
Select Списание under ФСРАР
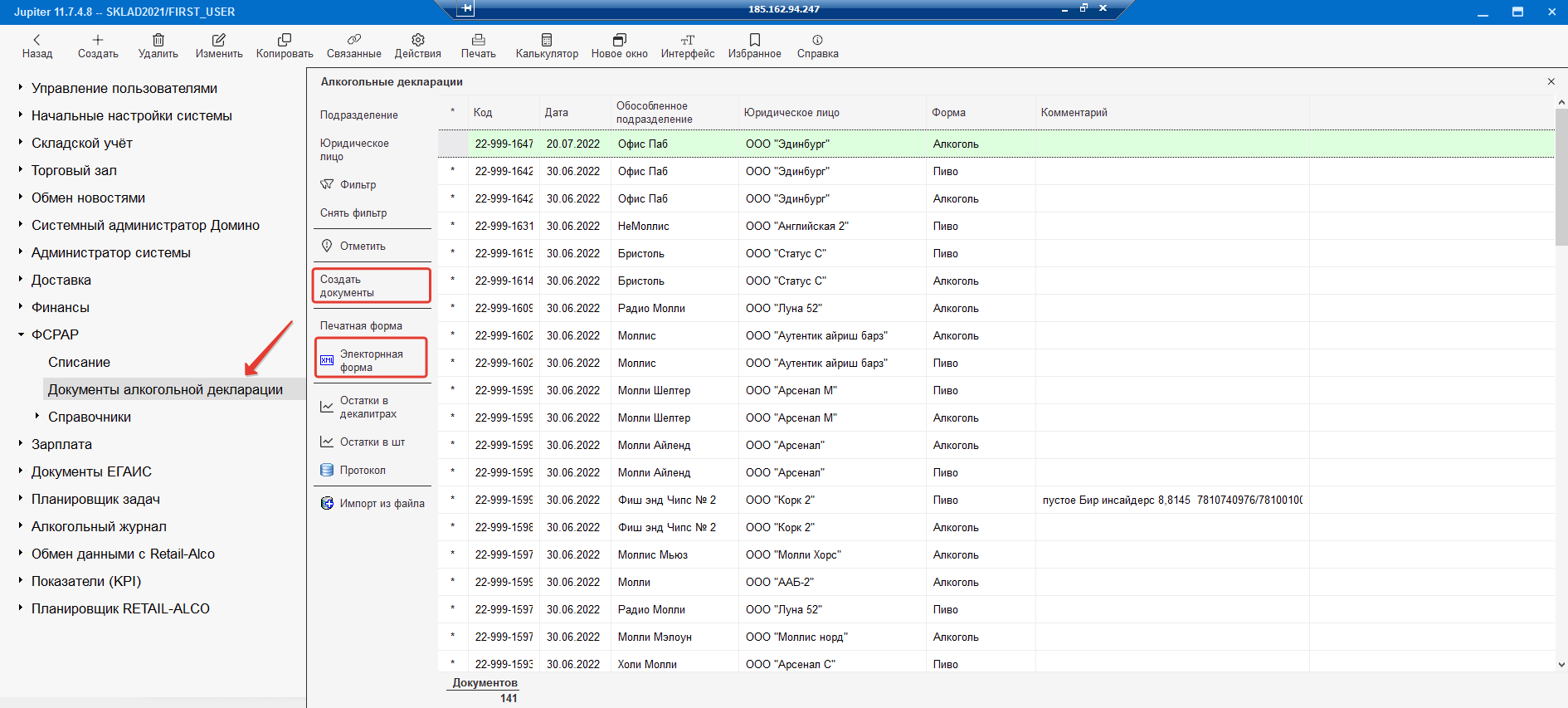(79, 362)
